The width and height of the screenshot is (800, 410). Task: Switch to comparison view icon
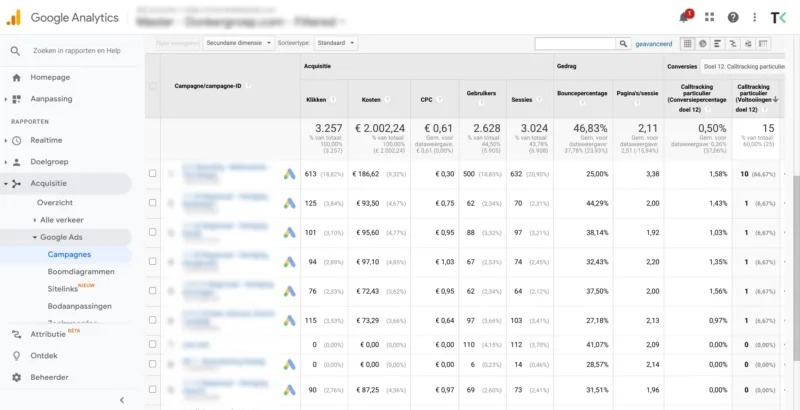[x=733, y=44]
